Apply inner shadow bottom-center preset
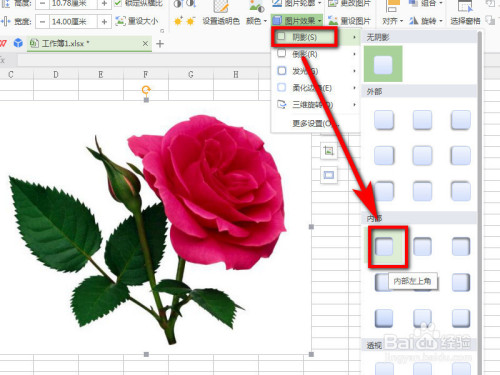500x375 pixels. click(422, 318)
